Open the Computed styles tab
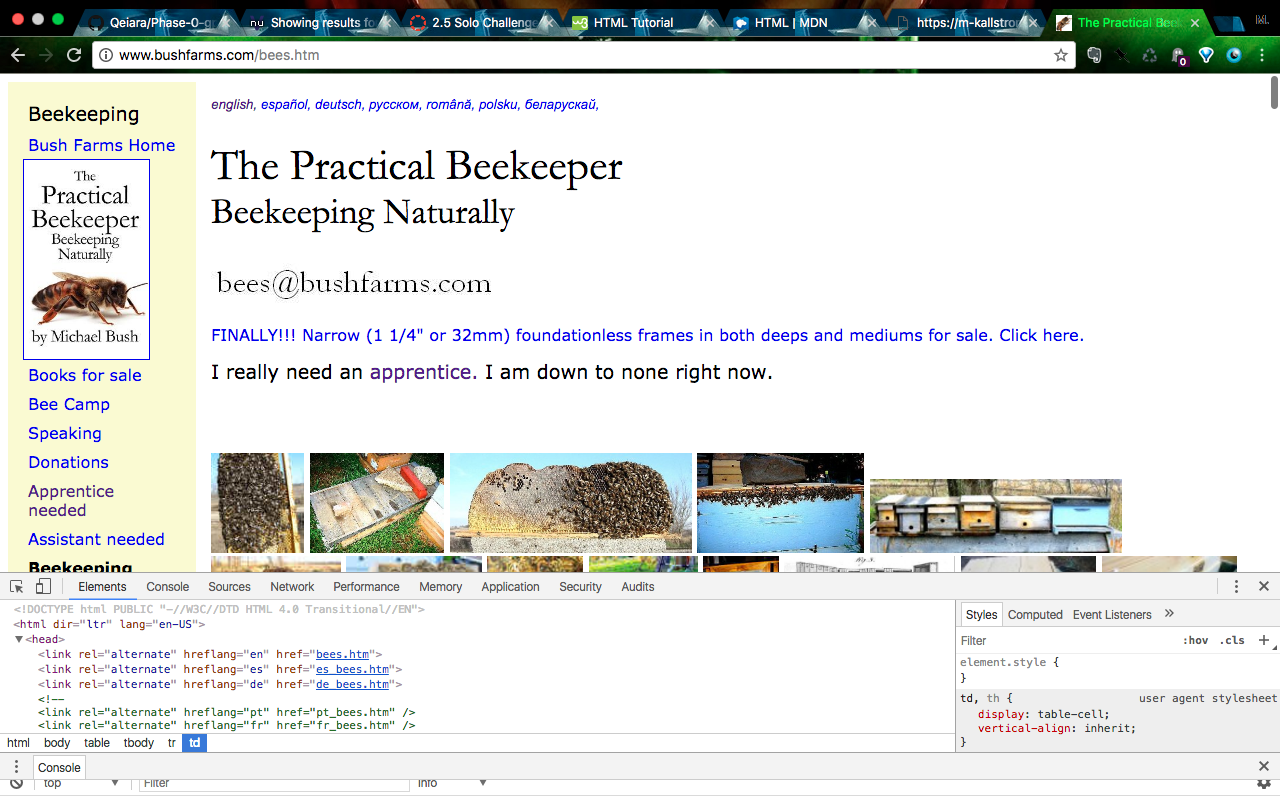 coord(1034,615)
